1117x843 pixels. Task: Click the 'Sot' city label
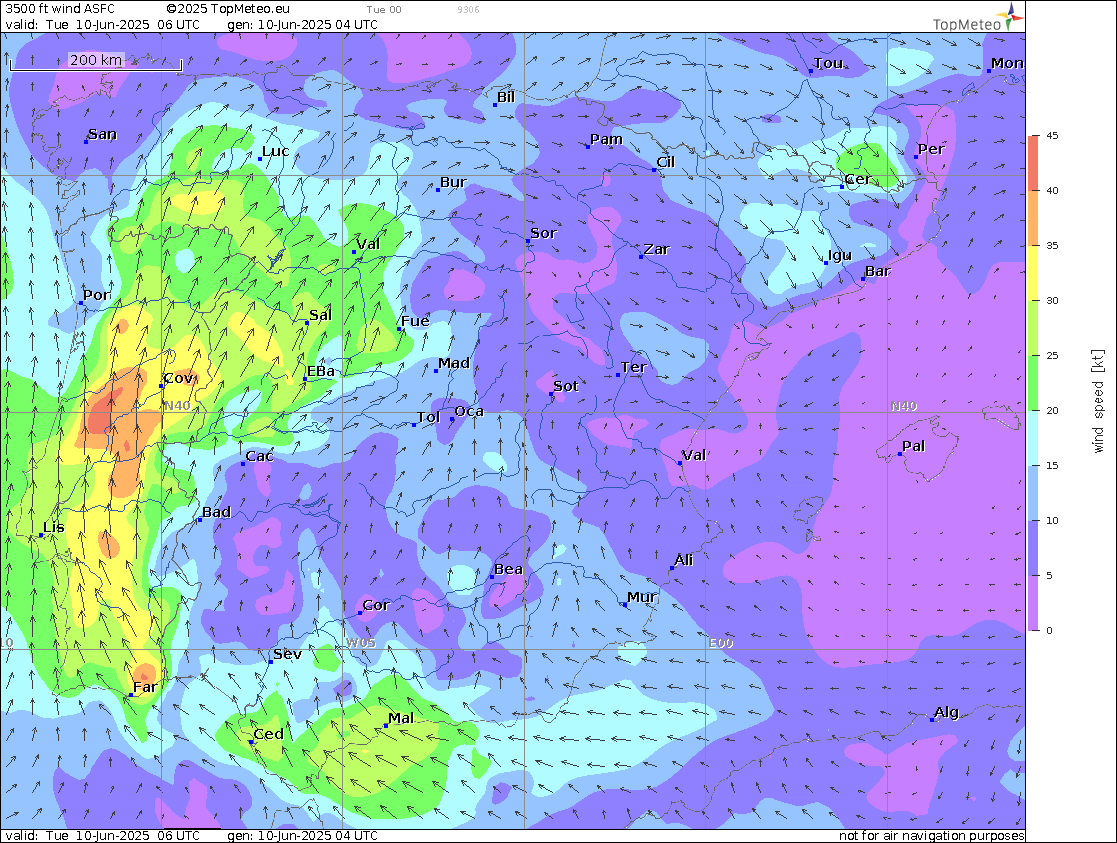coord(566,386)
